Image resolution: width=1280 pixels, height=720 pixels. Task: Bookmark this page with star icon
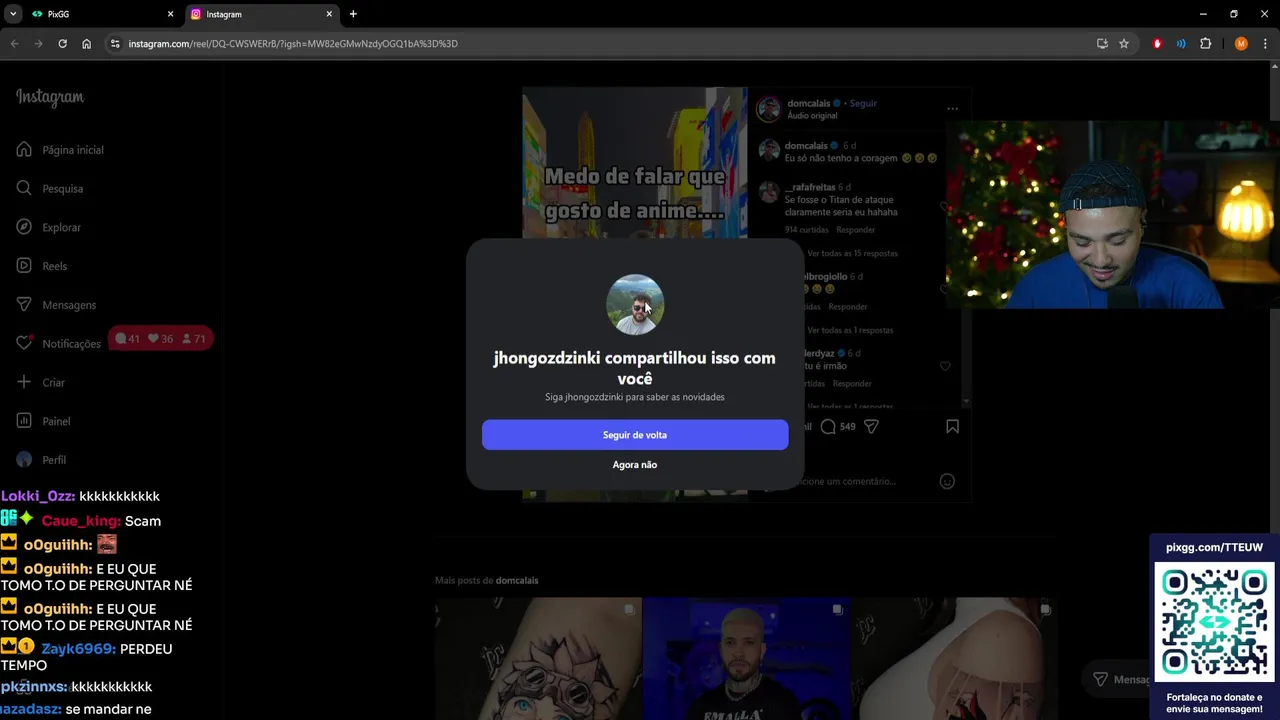coord(1124,44)
